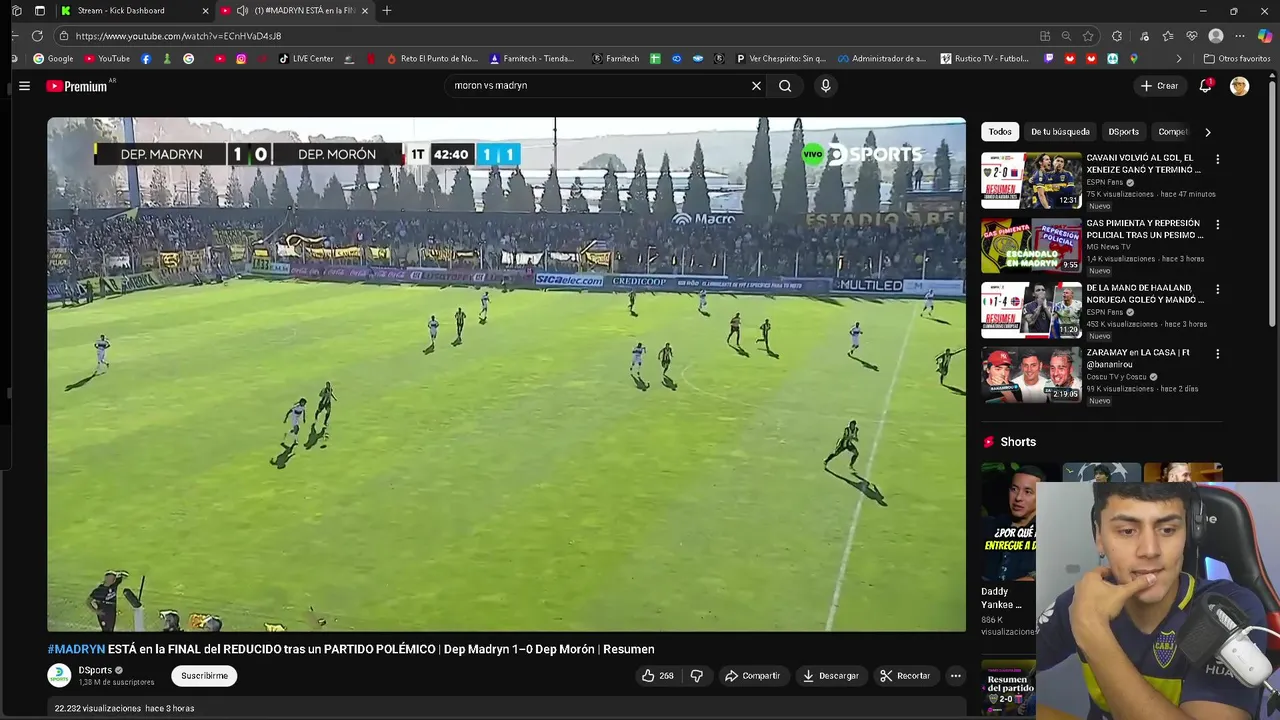Open the Google Maps bookmark icon
The image size is (1280, 720).
[1133, 59]
